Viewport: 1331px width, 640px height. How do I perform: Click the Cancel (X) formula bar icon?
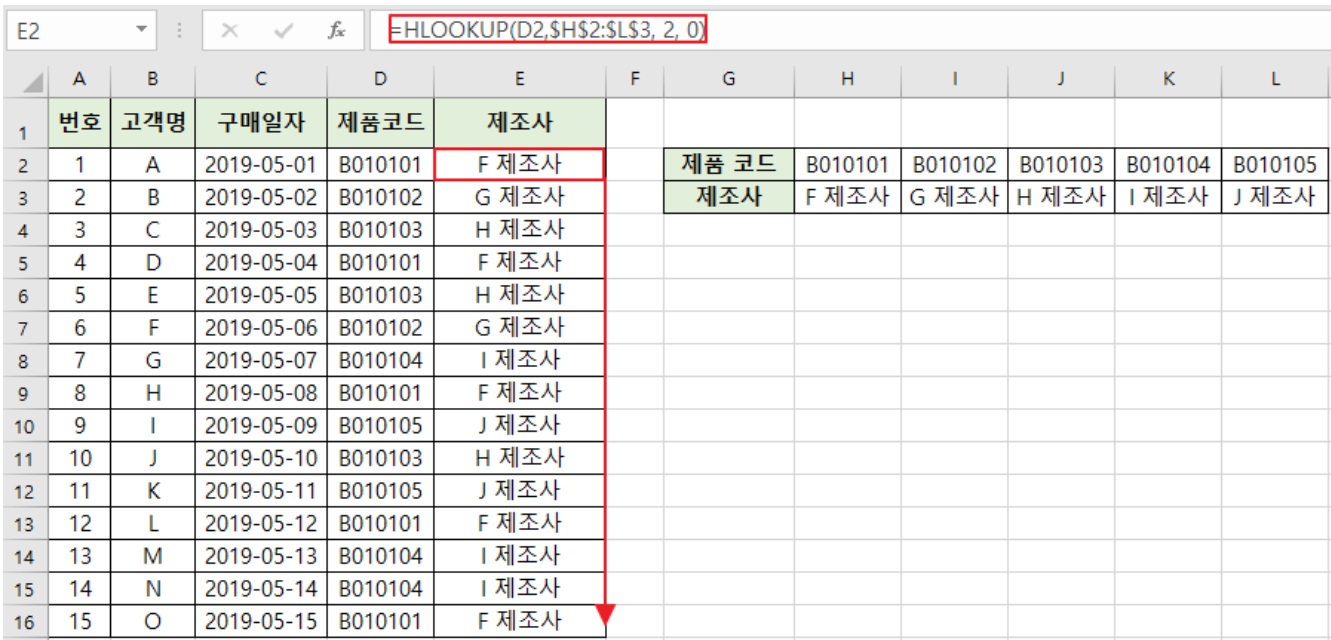tap(229, 31)
